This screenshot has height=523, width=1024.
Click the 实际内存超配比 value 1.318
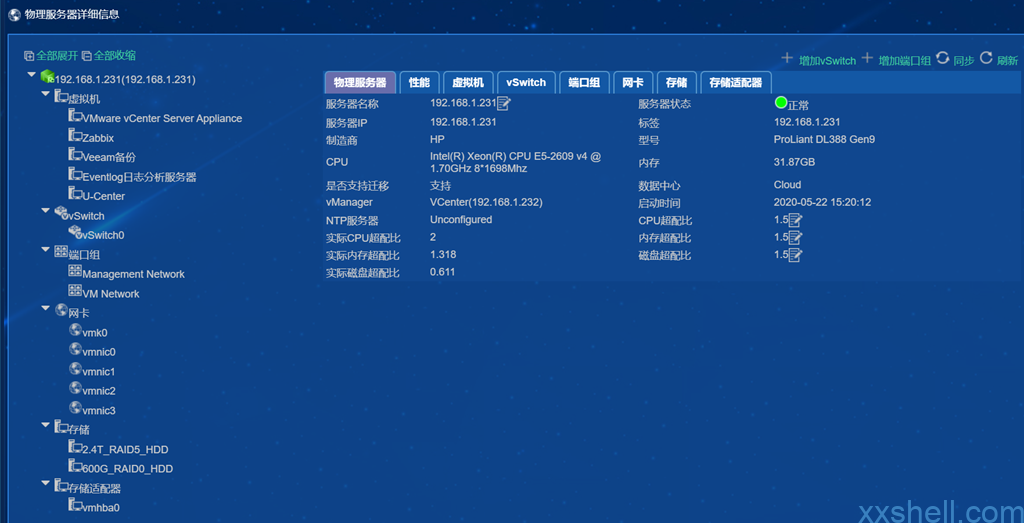[x=443, y=255]
